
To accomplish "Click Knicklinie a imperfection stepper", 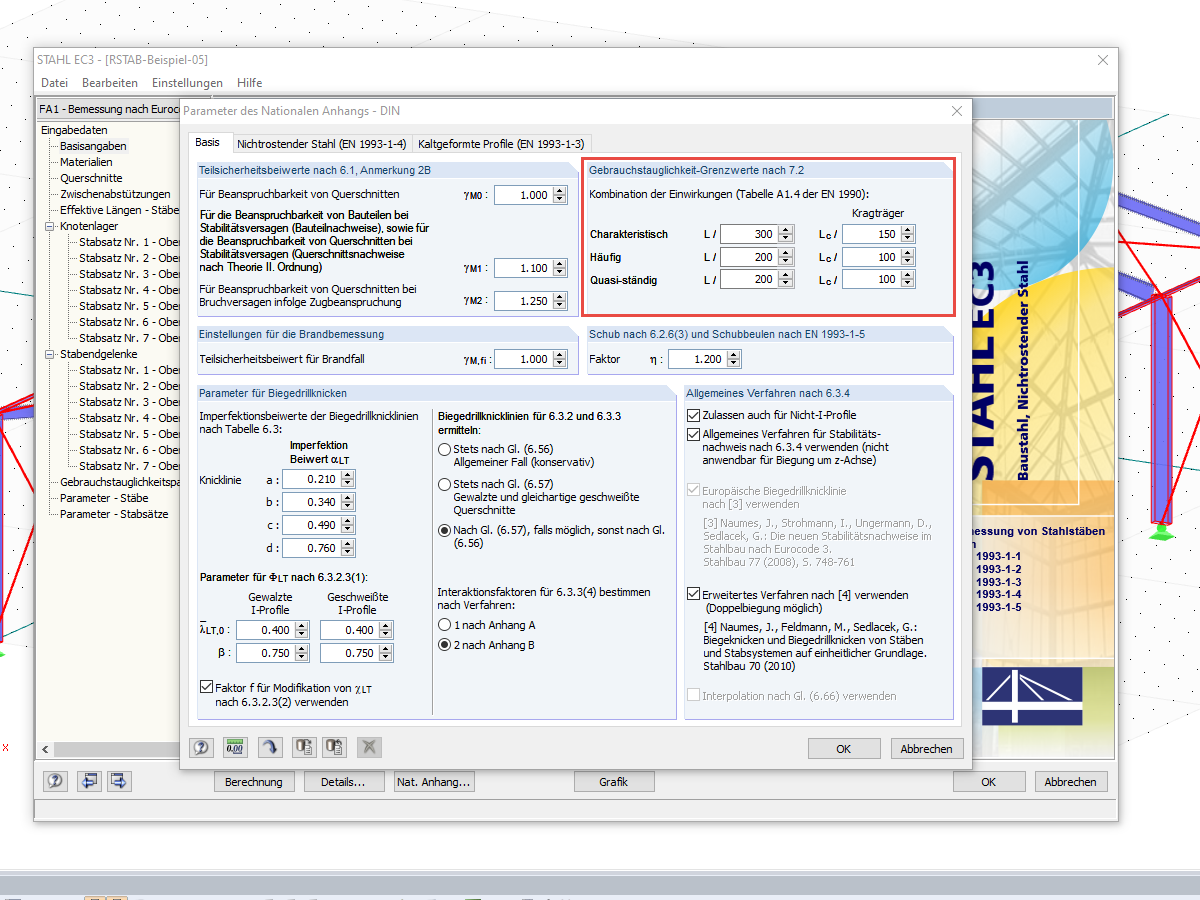I will click(347, 479).
